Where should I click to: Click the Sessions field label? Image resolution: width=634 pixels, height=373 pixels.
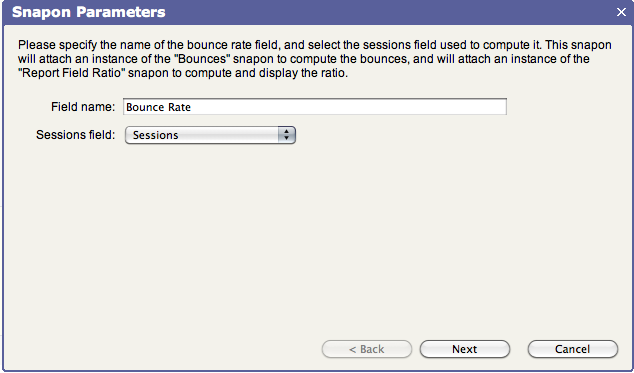(x=76, y=135)
